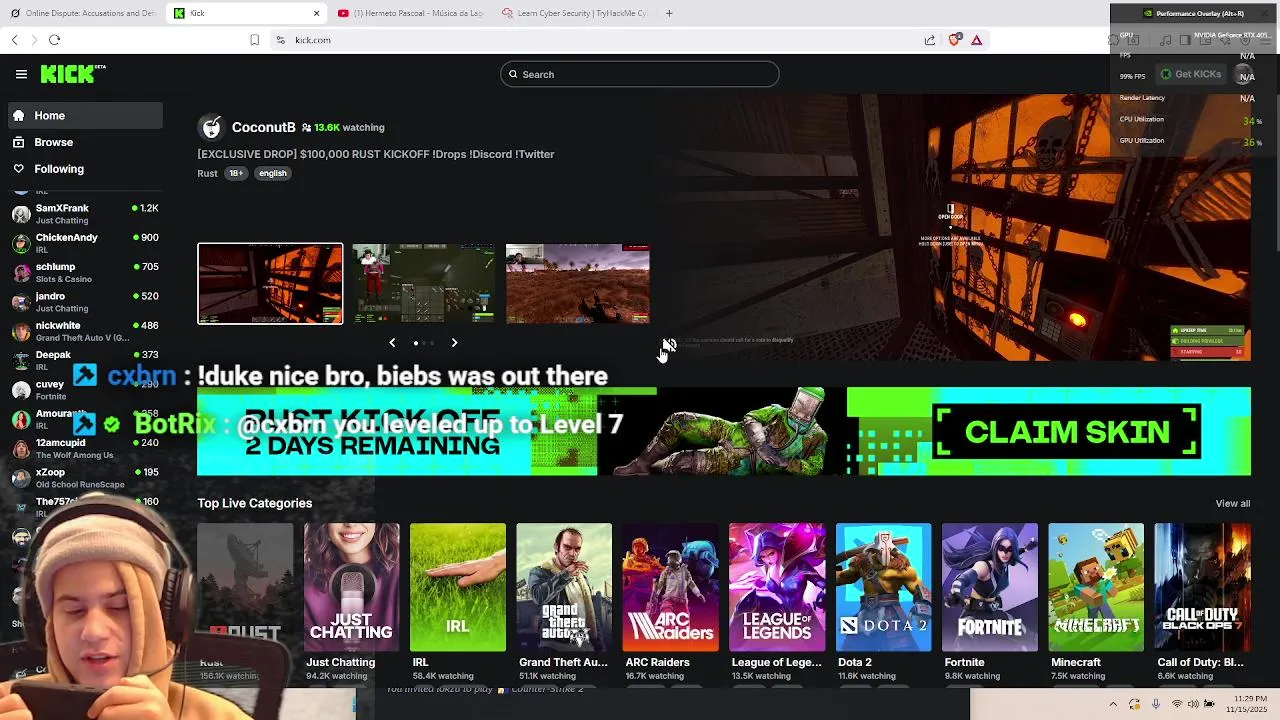Open Wi-Fi network tray icon
Screen dimensions: 1280x720
click(1176, 704)
